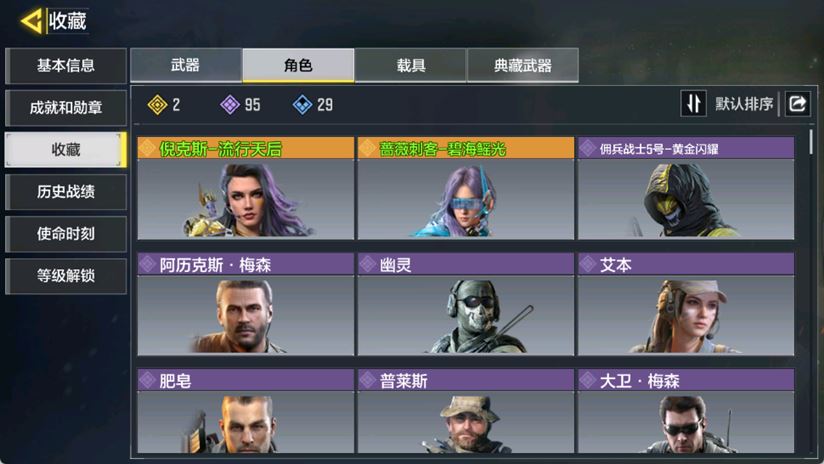Image resolution: width=824 pixels, height=464 pixels.
Task: Open 基本信息 in the sidebar
Action: click(66, 66)
